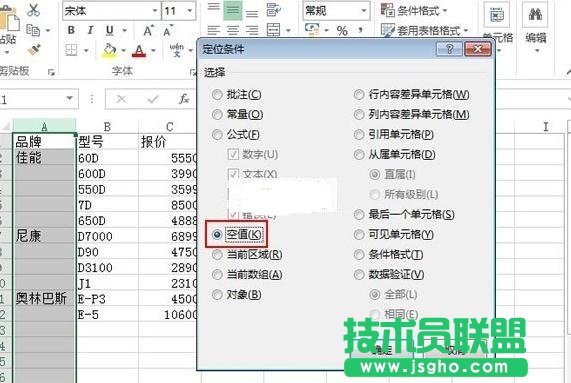571x383 pixels.
Task: Open the clipboard group dialog launcher
Action: [x=51, y=72]
